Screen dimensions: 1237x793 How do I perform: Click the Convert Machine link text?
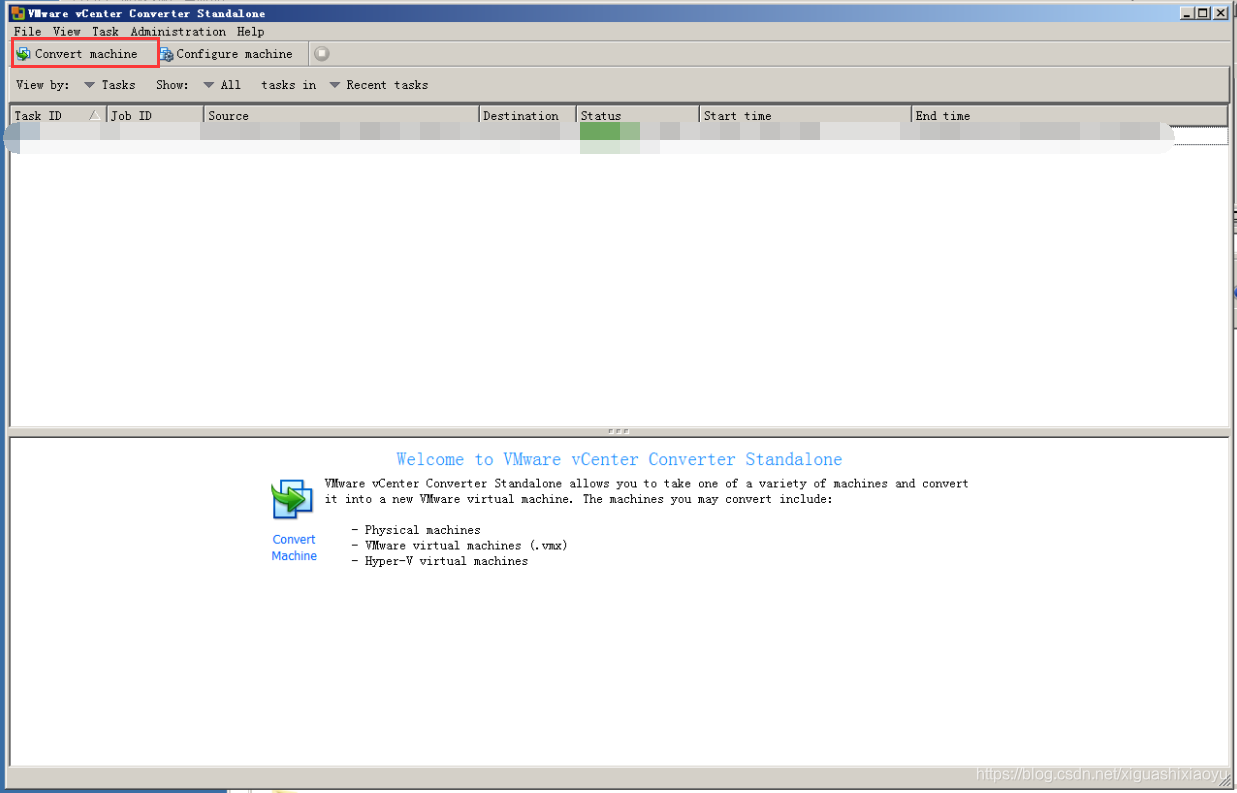pyautogui.click(x=294, y=548)
